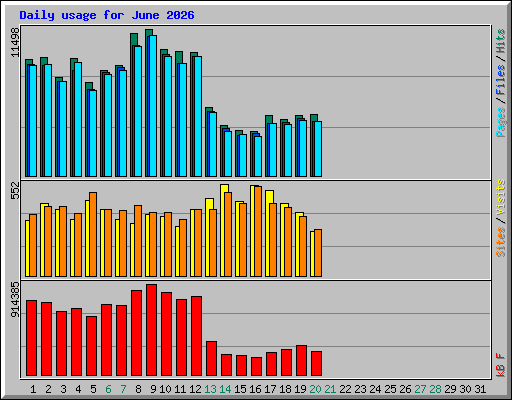Click the 'Daily usage for June 2026' title

107,15
